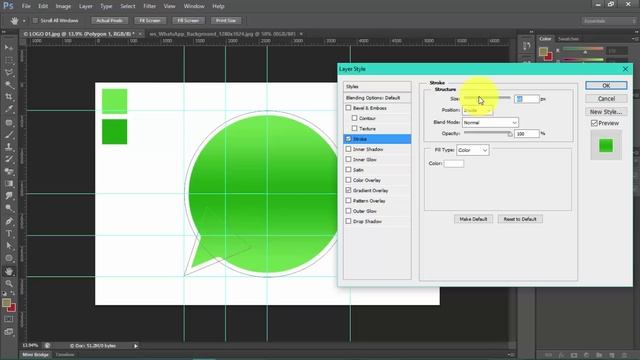Screen dimensions: 640x360
Task: Open the Window menu
Action: [x=194, y=6]
